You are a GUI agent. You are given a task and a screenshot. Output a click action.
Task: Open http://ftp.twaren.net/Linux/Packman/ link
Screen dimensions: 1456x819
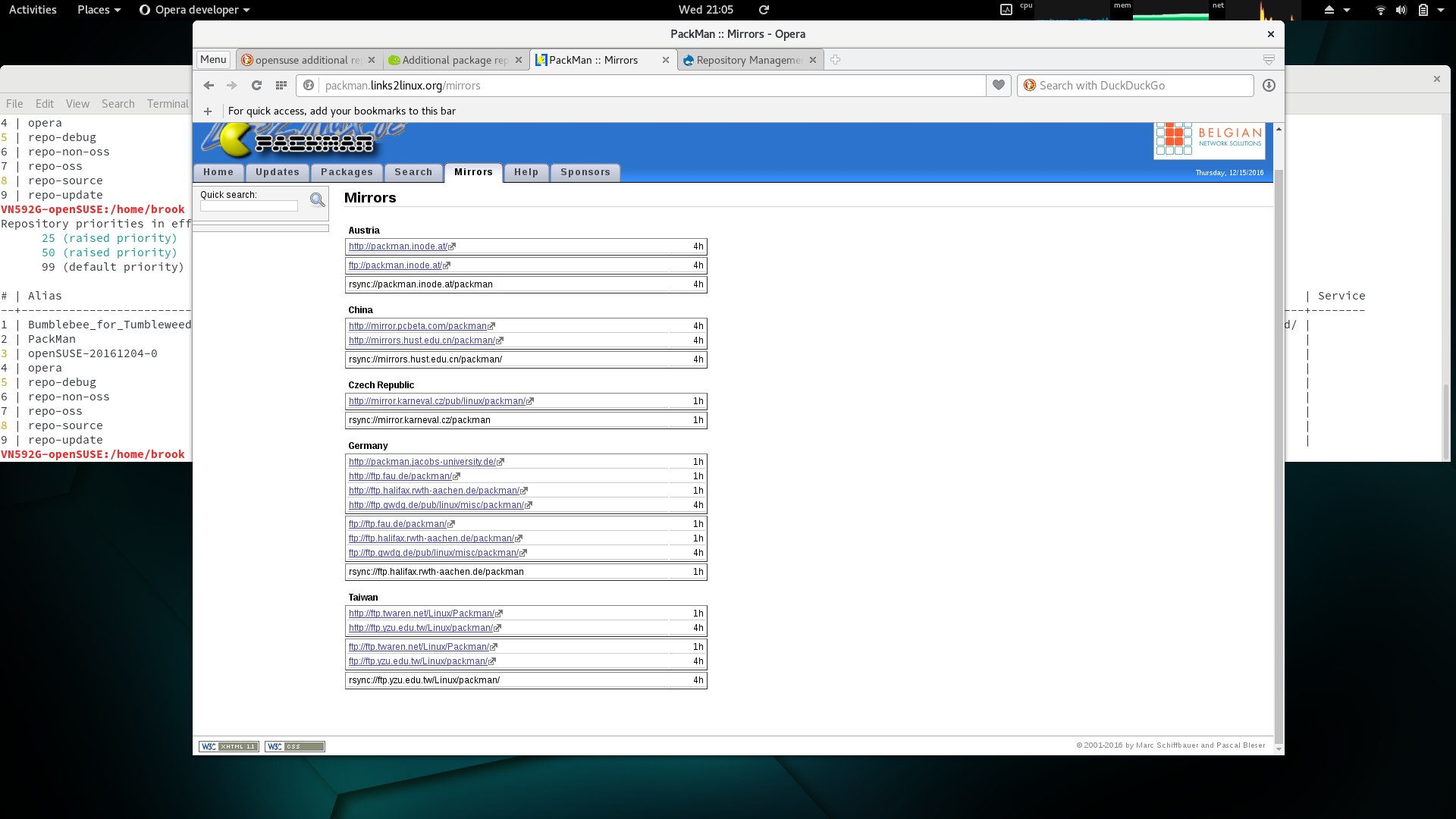422,613
